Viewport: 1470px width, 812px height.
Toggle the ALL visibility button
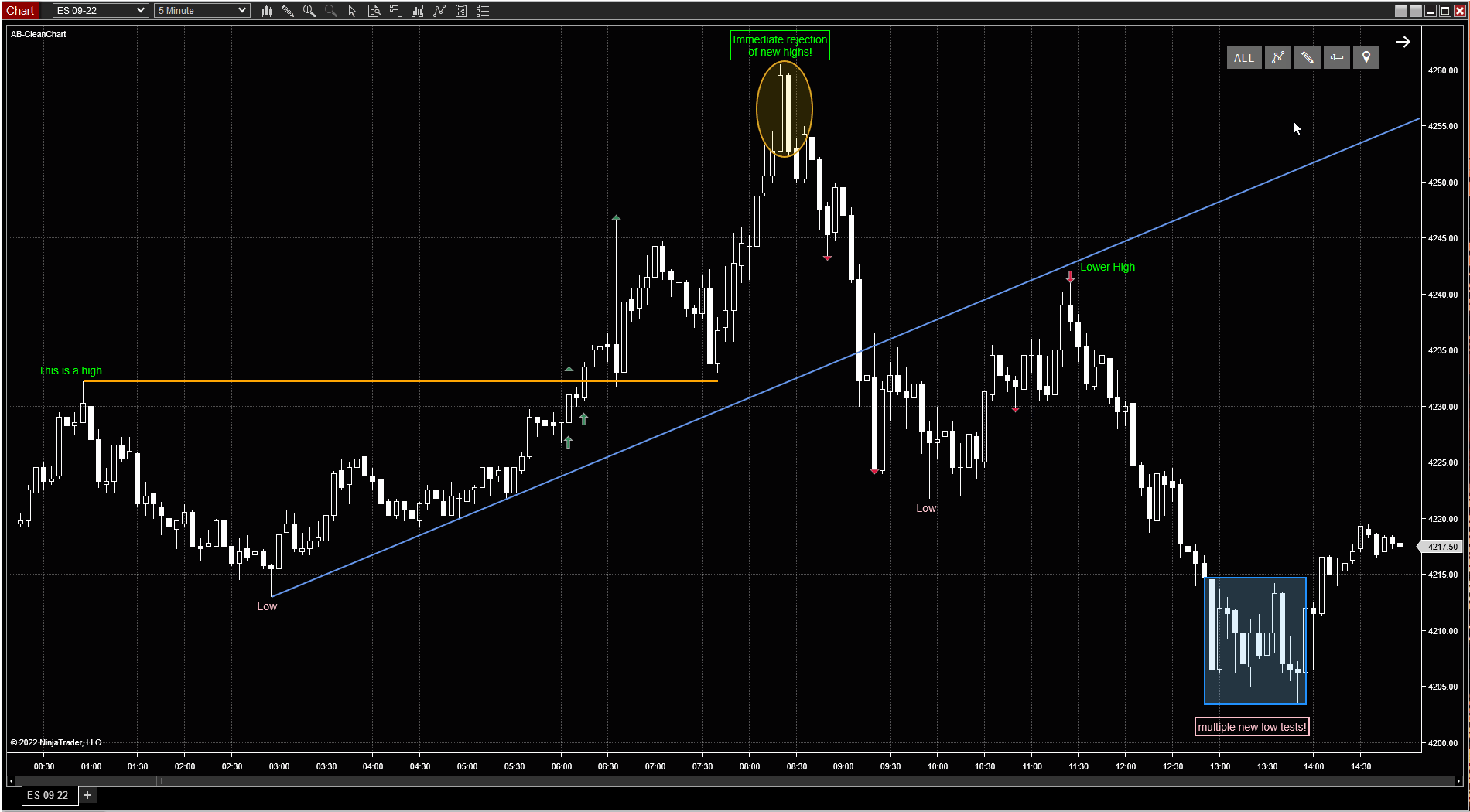point(1243,58)
